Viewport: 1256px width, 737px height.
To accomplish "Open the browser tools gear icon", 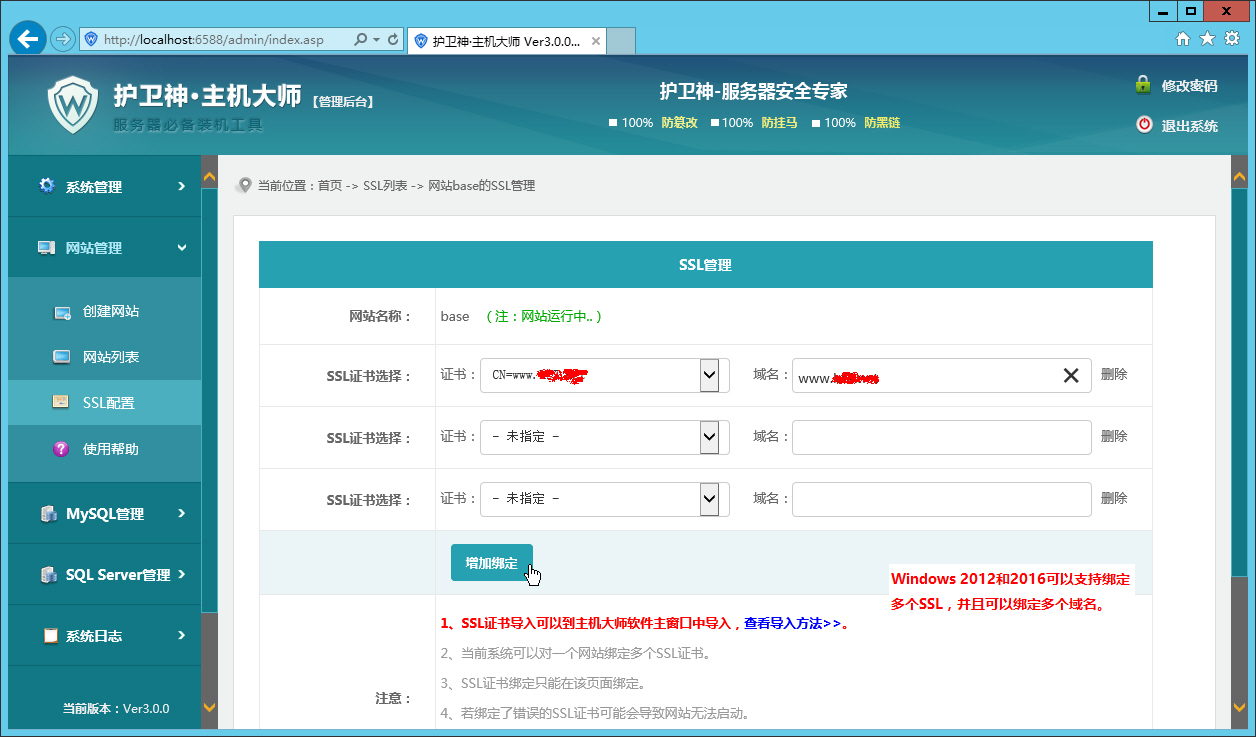I will click(x=1232, y=39).
